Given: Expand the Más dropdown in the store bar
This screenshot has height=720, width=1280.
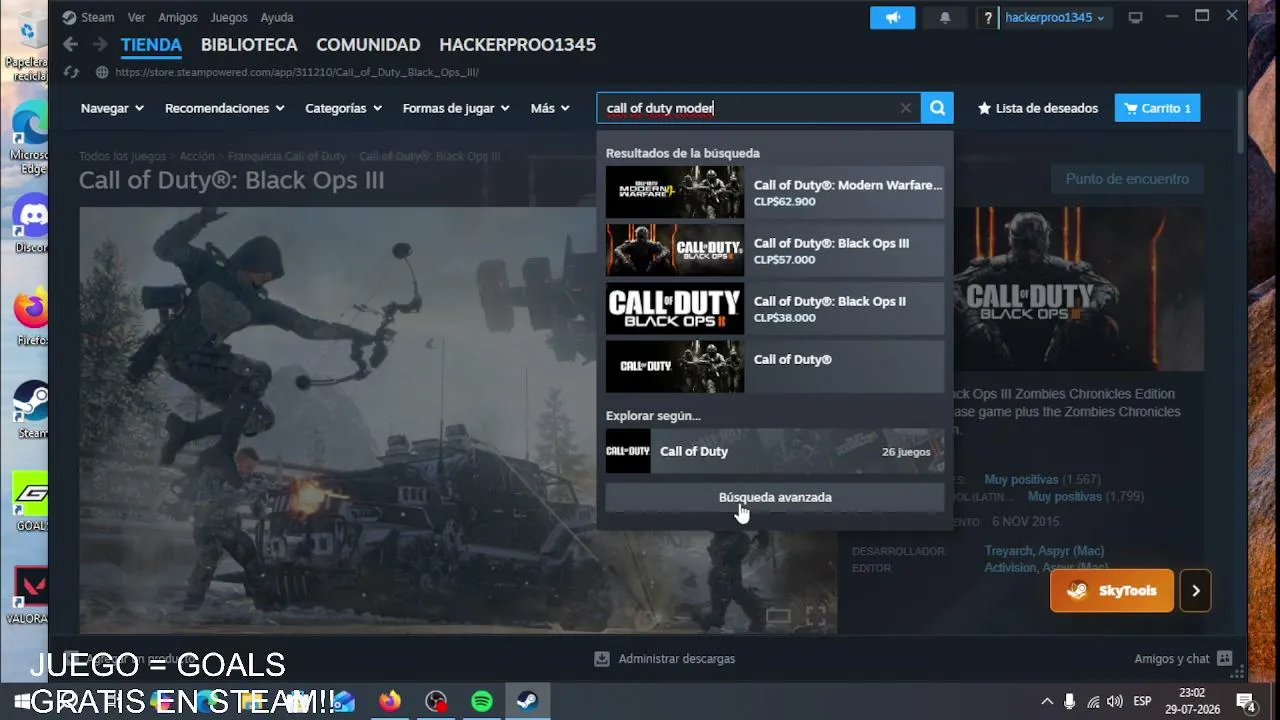Looking at the screenshot, I should pos(550,108).
